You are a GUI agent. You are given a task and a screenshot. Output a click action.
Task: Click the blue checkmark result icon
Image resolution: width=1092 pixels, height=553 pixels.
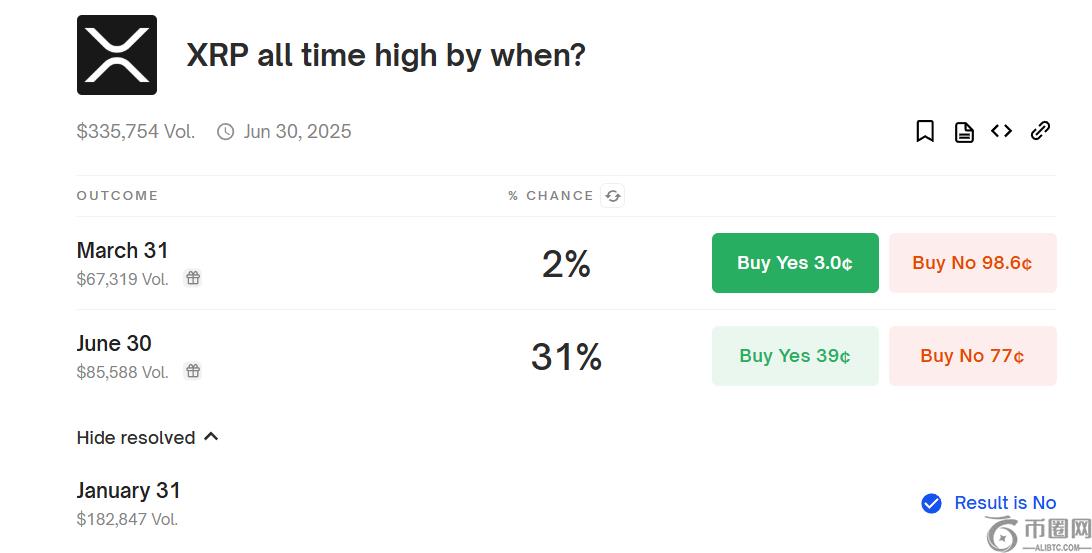931,503
